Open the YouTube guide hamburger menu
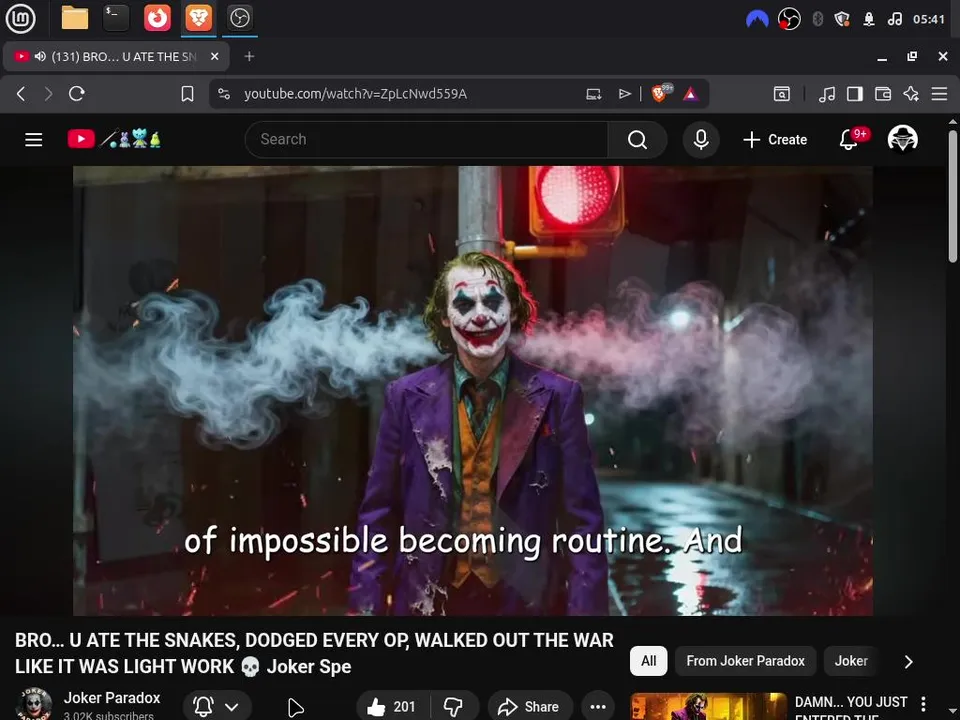The width and height of the screenshot is (960, 720). (x=34, y=140)
